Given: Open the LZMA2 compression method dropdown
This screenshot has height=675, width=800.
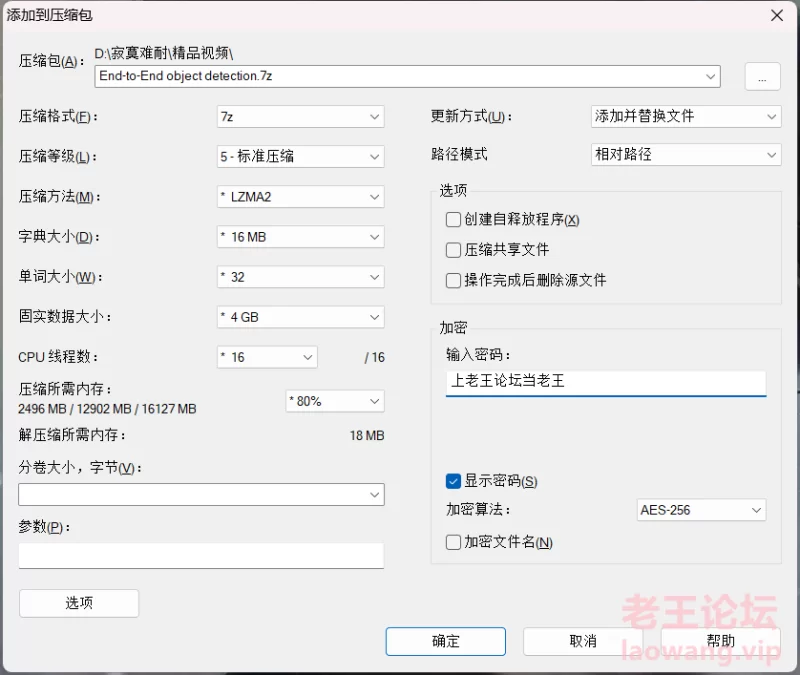Looking at the screenshot, I should tap(301, 197).
